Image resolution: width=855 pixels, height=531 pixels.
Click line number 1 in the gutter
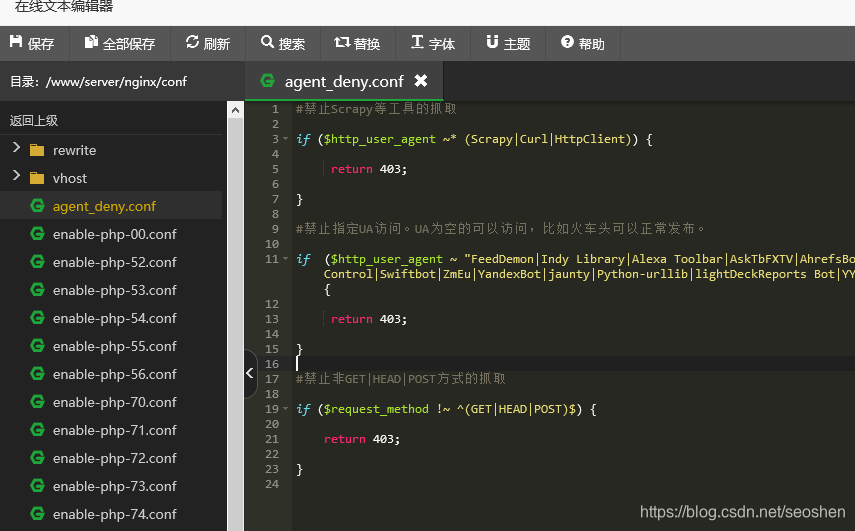[275, 109]
